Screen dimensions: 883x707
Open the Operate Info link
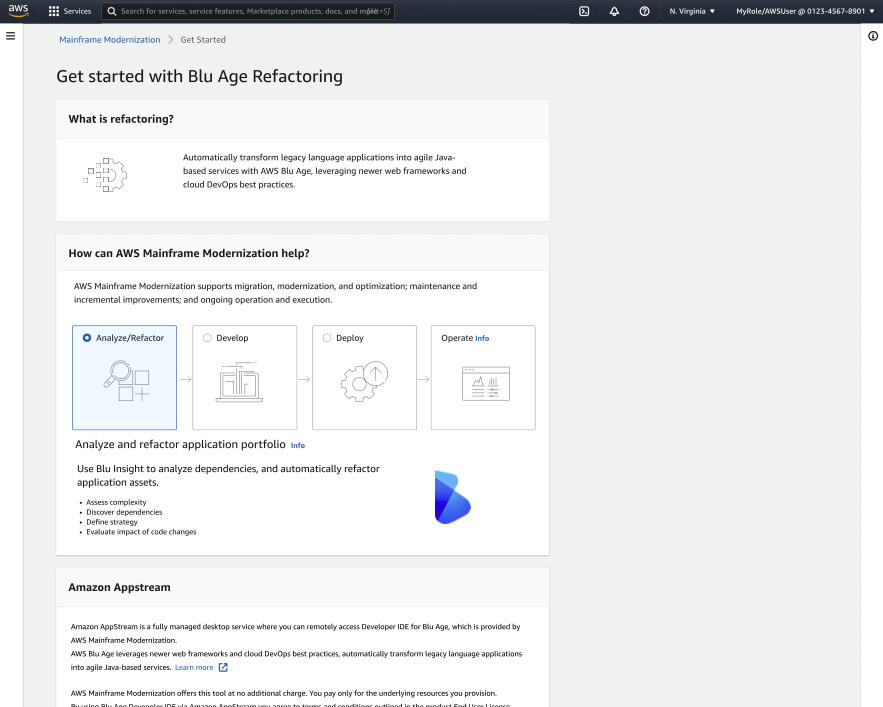point(482,339)
